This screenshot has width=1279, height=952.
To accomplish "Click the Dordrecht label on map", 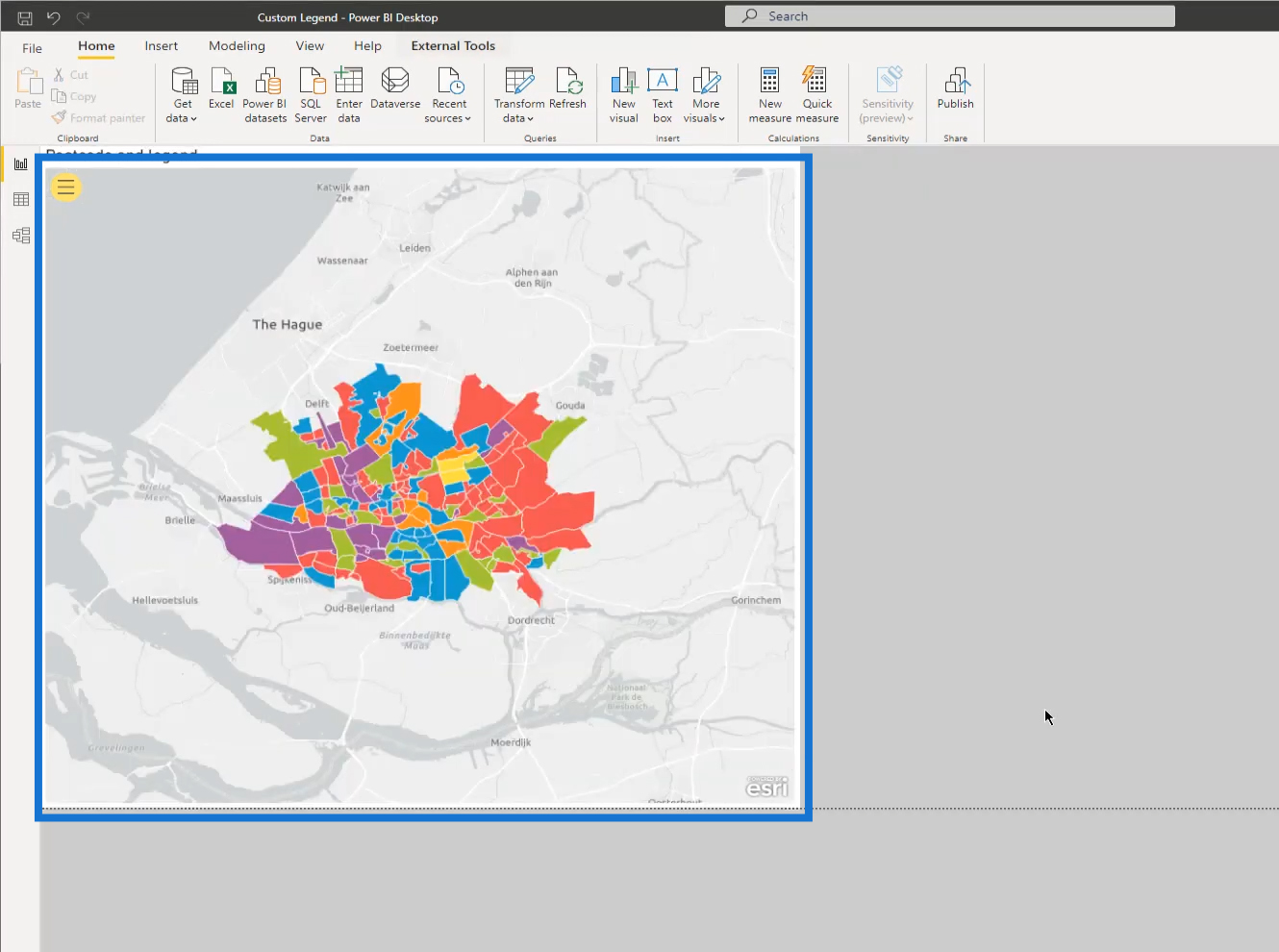I will point(531,620).
